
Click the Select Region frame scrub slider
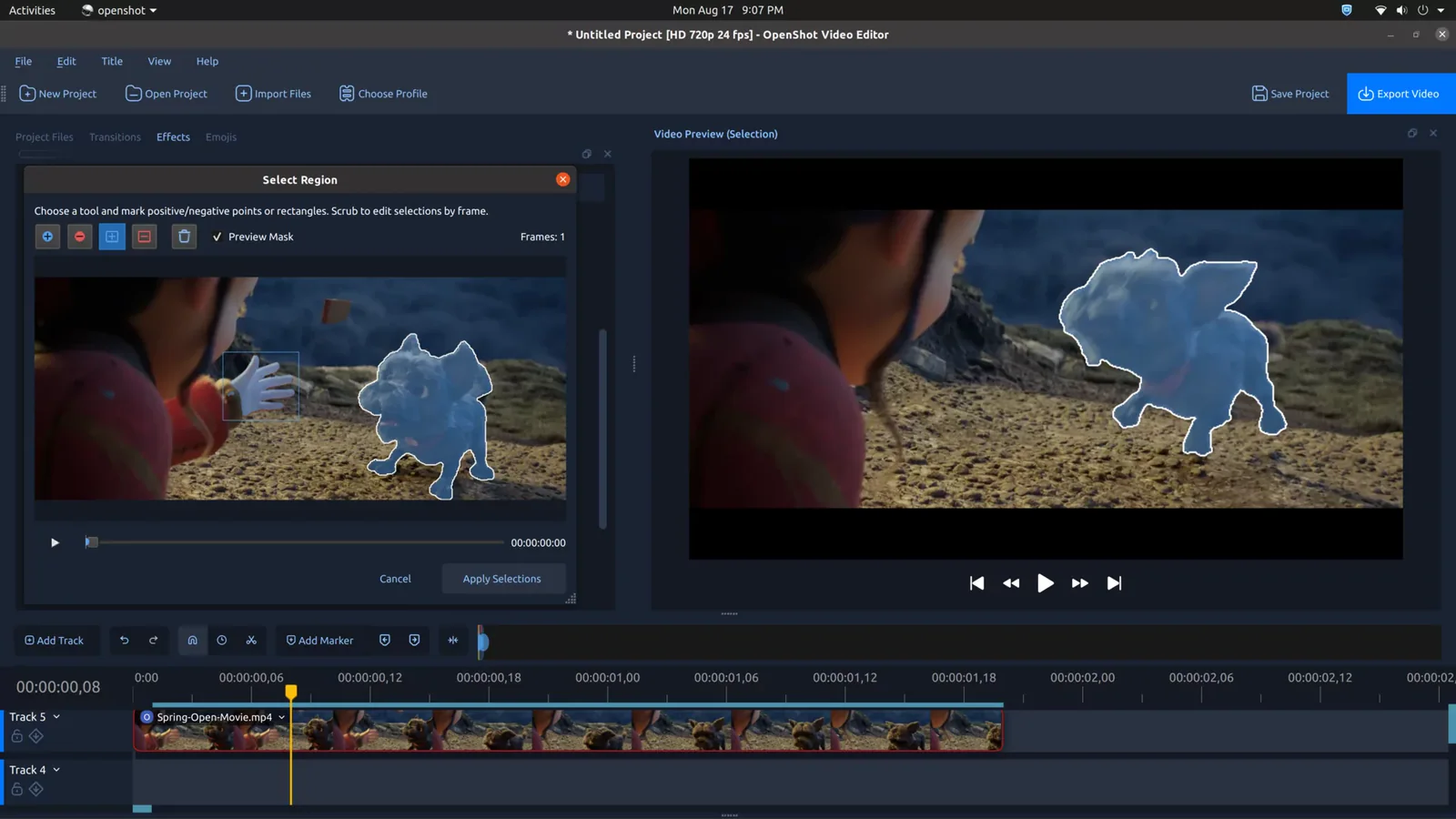294,542
